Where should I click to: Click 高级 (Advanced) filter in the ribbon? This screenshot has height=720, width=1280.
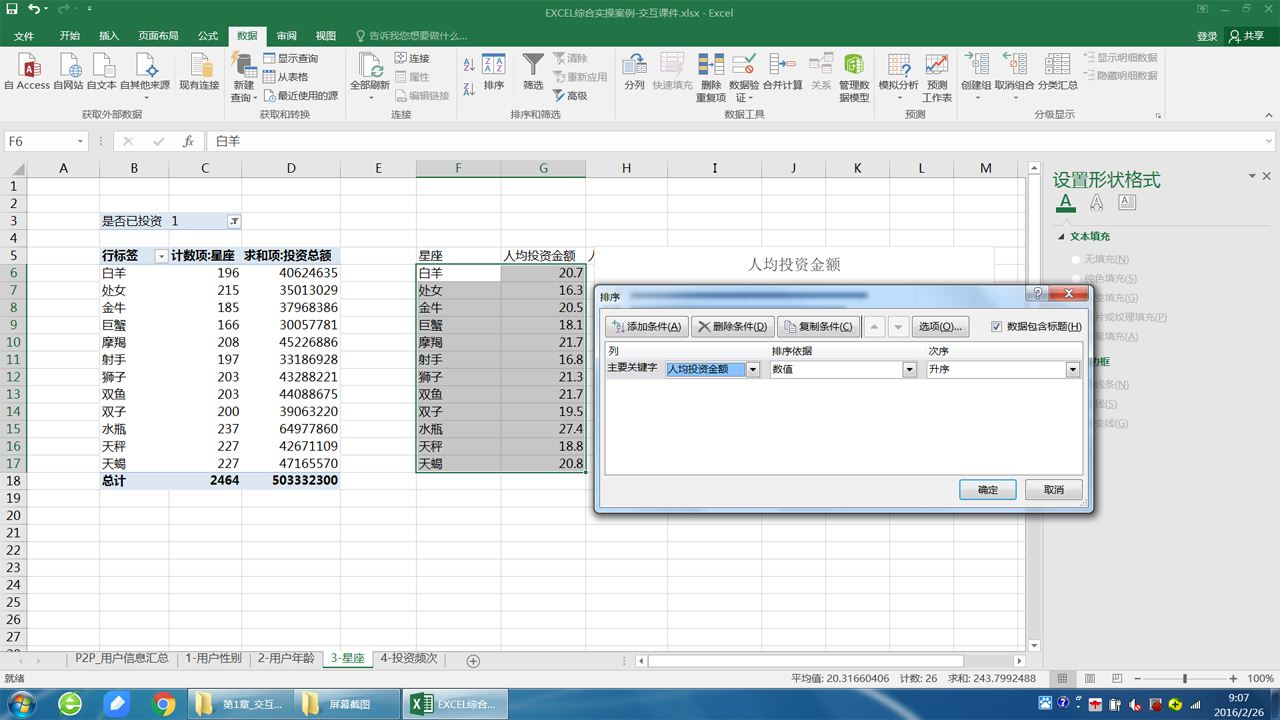pyautogui.click(x=569, y=96)
